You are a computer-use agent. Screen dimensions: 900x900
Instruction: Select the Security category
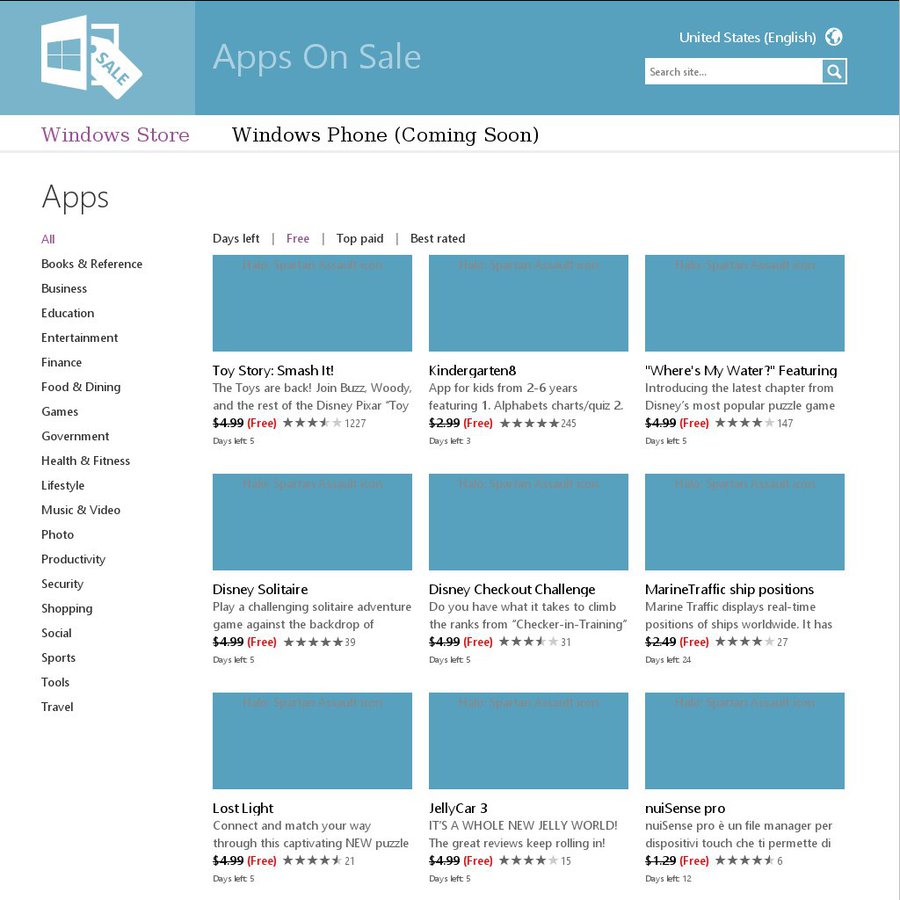click(x=63, y=584)
